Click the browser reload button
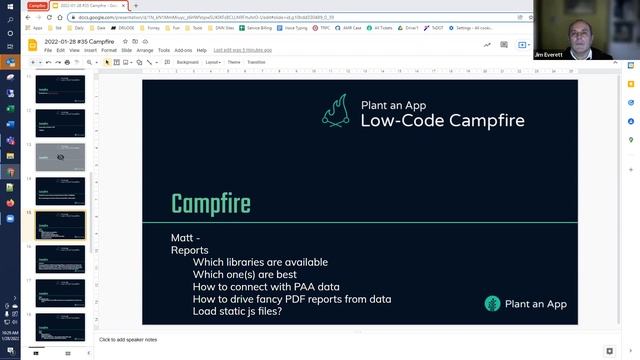 point(49,18)
